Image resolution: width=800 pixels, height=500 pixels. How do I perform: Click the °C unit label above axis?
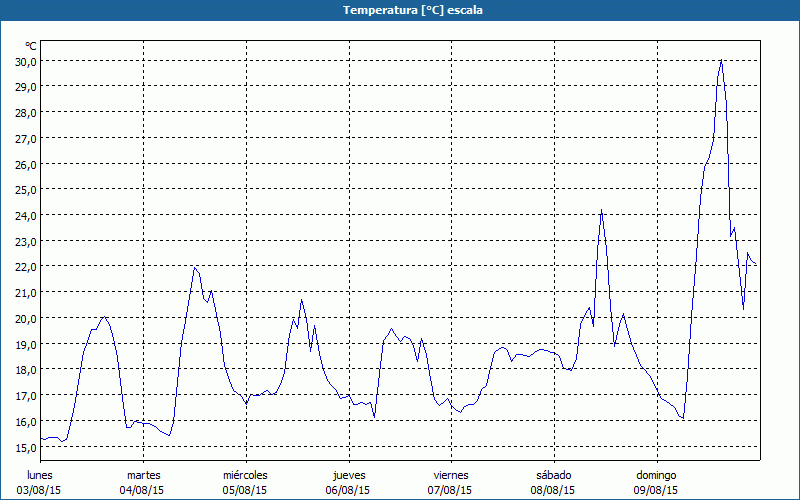31,46
